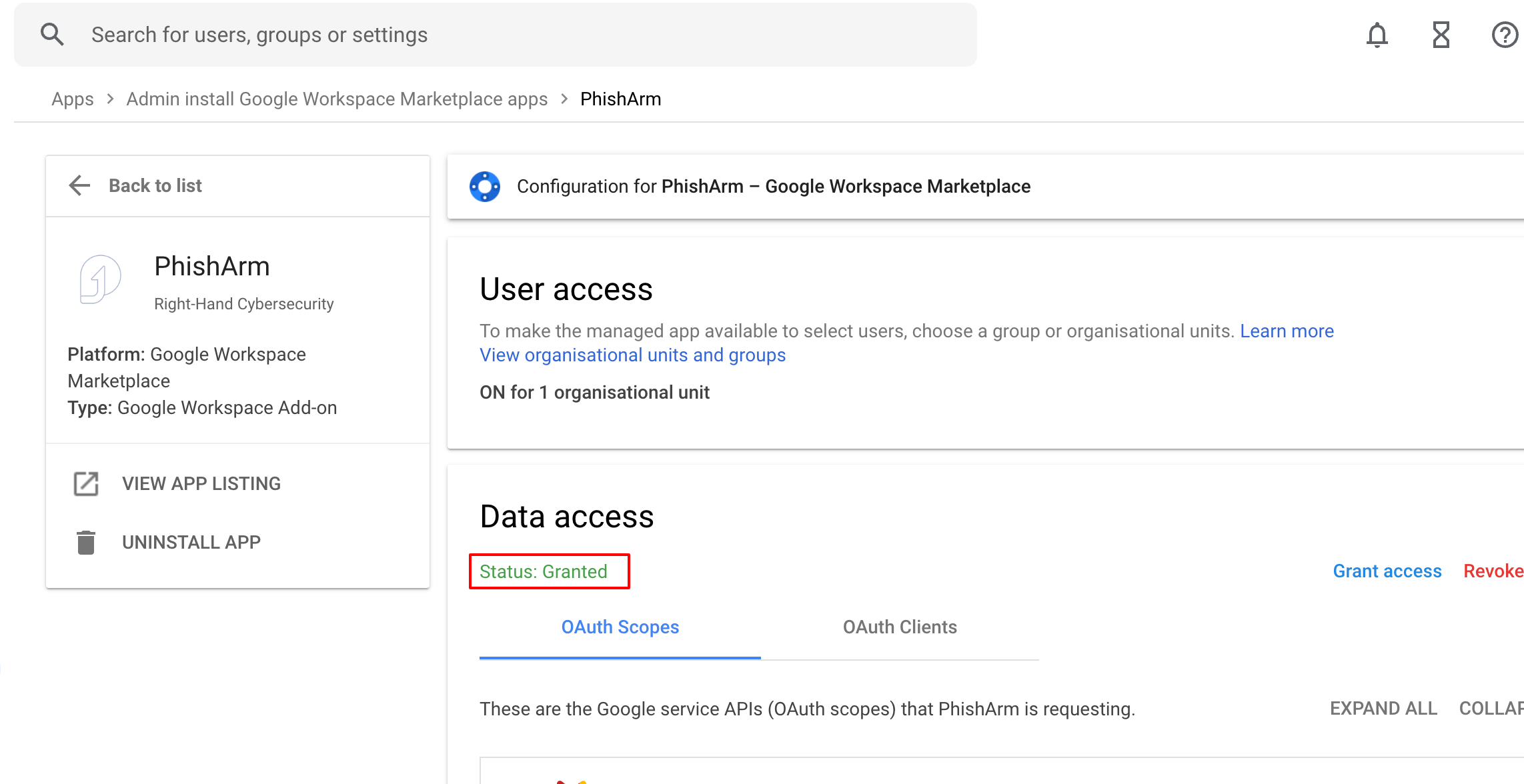Click the red Revoke button
The height and width of the screenshot is (784, 1524).
coord(1493,571)
